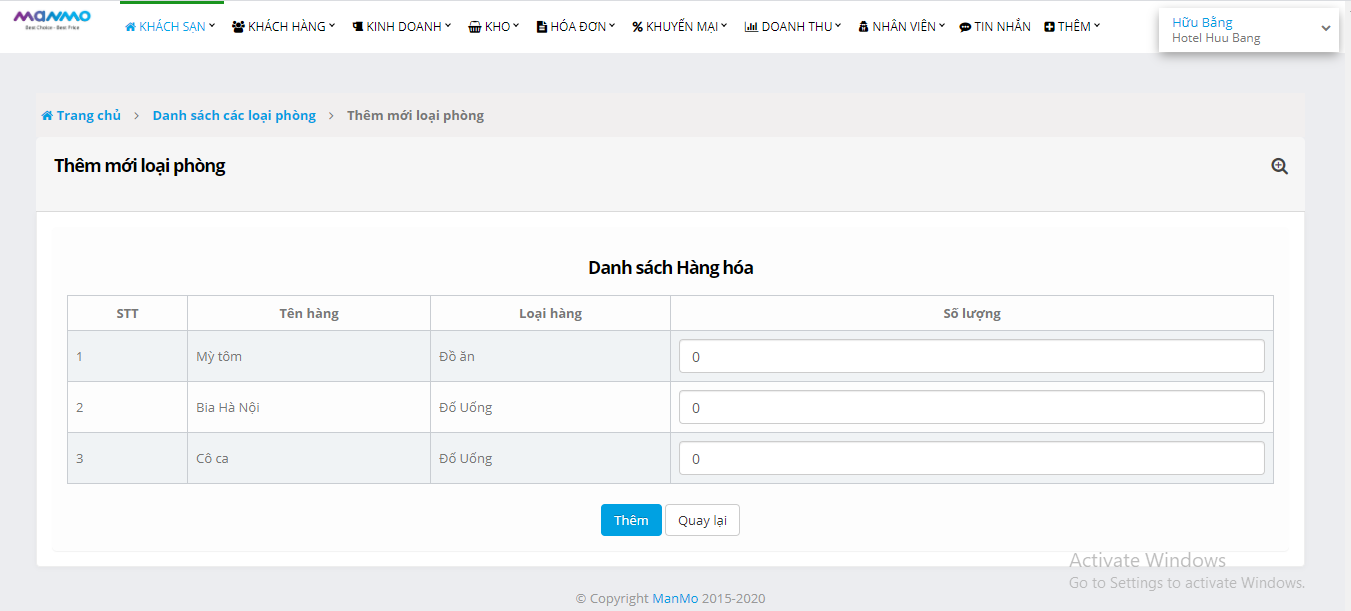Click the Kho basket icon

(474, 27)
